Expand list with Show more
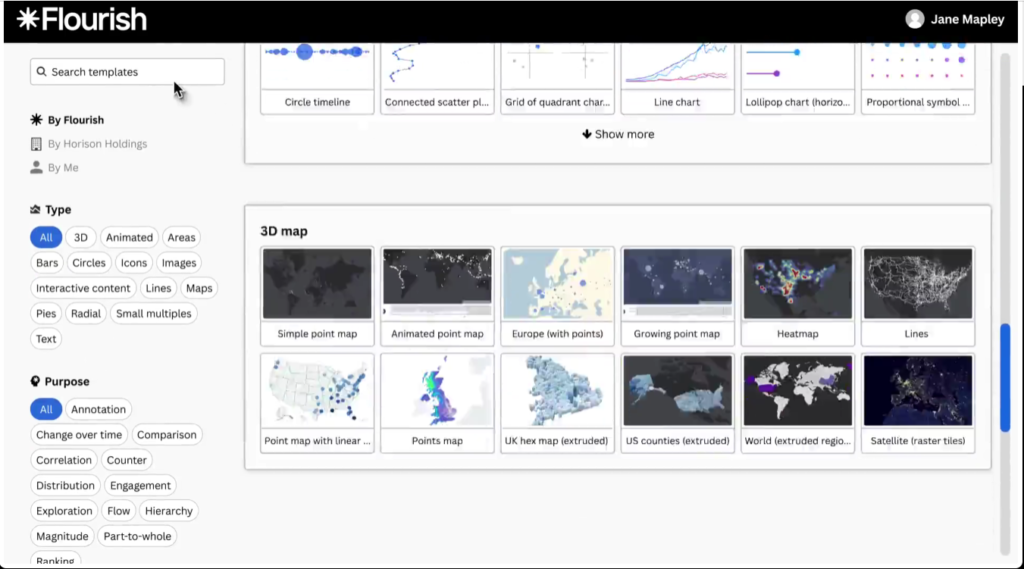The height and width of the screenshot is (569, 1024). coord(618,134)
